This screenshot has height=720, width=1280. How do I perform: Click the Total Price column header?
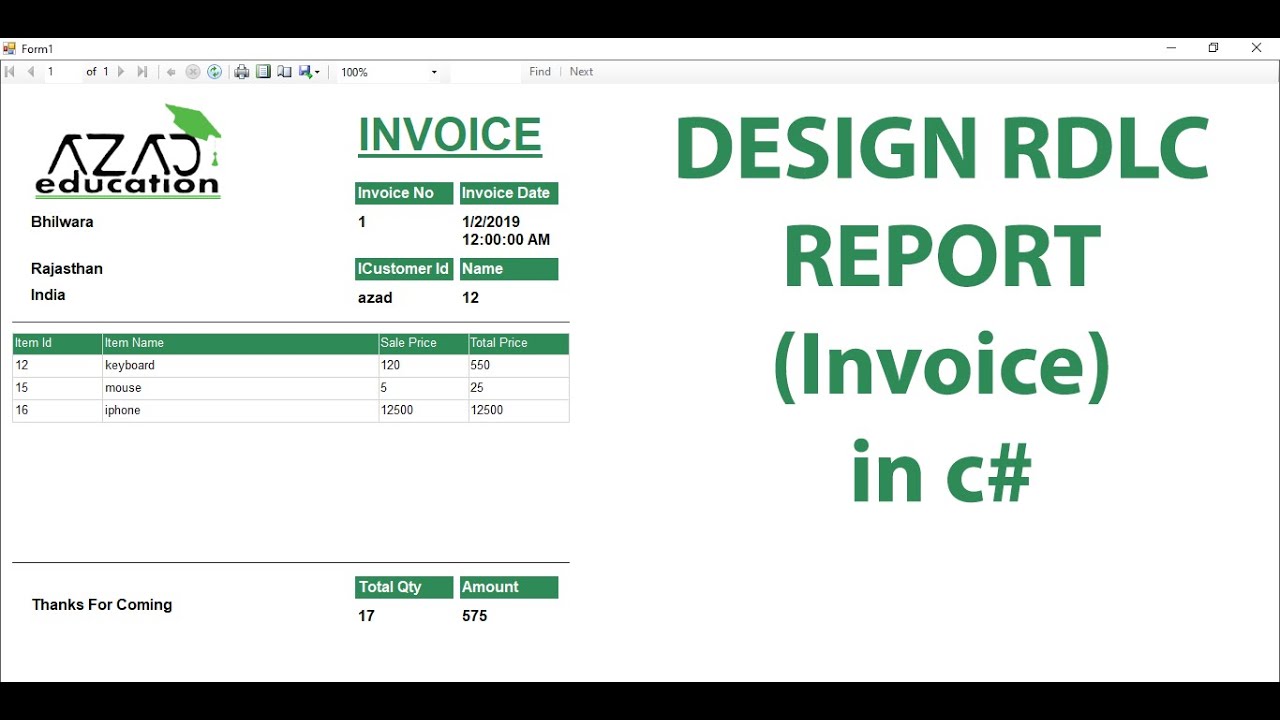pos(518,343)
